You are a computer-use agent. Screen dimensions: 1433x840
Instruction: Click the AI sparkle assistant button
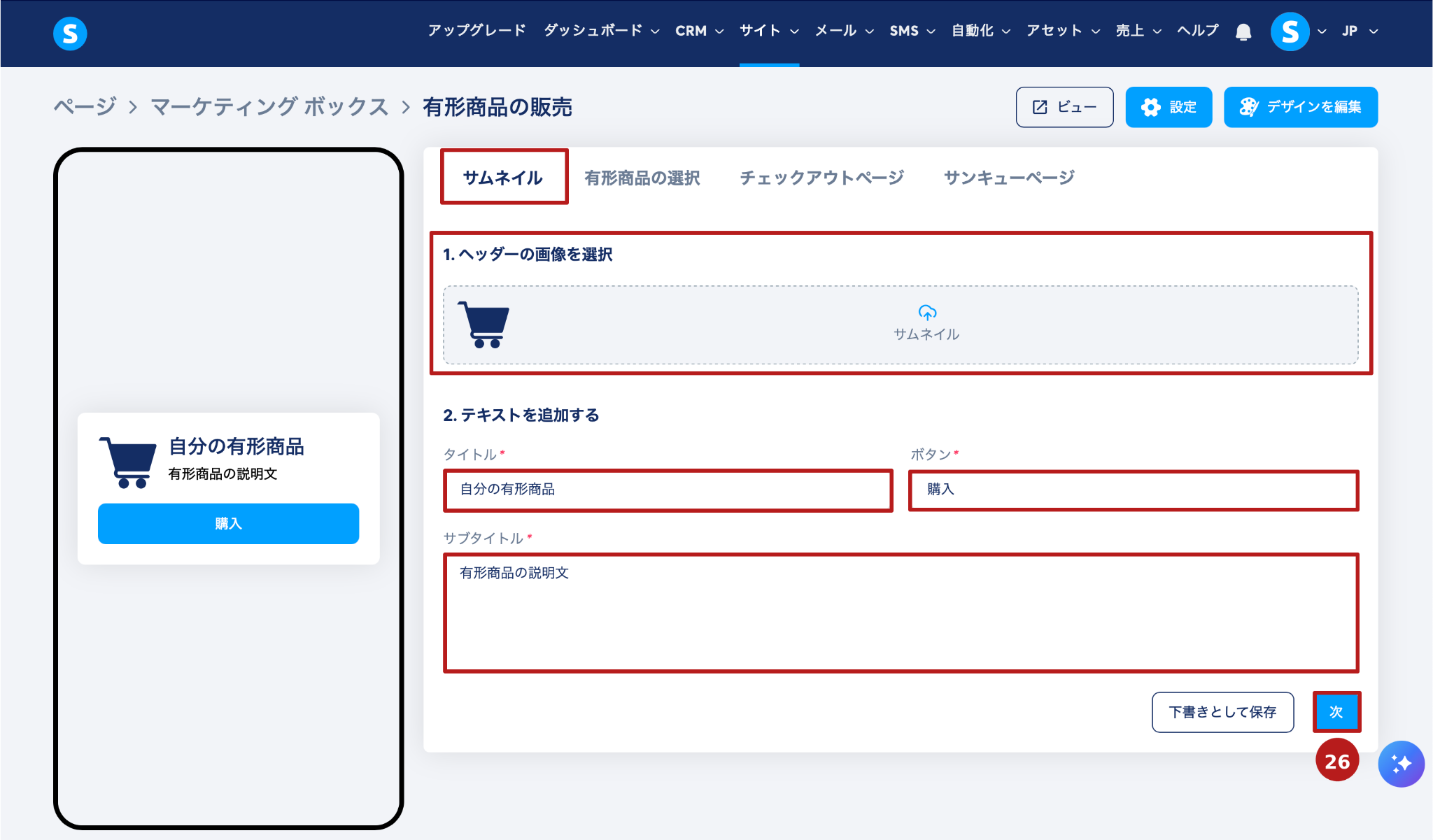tap(1401, 764)
